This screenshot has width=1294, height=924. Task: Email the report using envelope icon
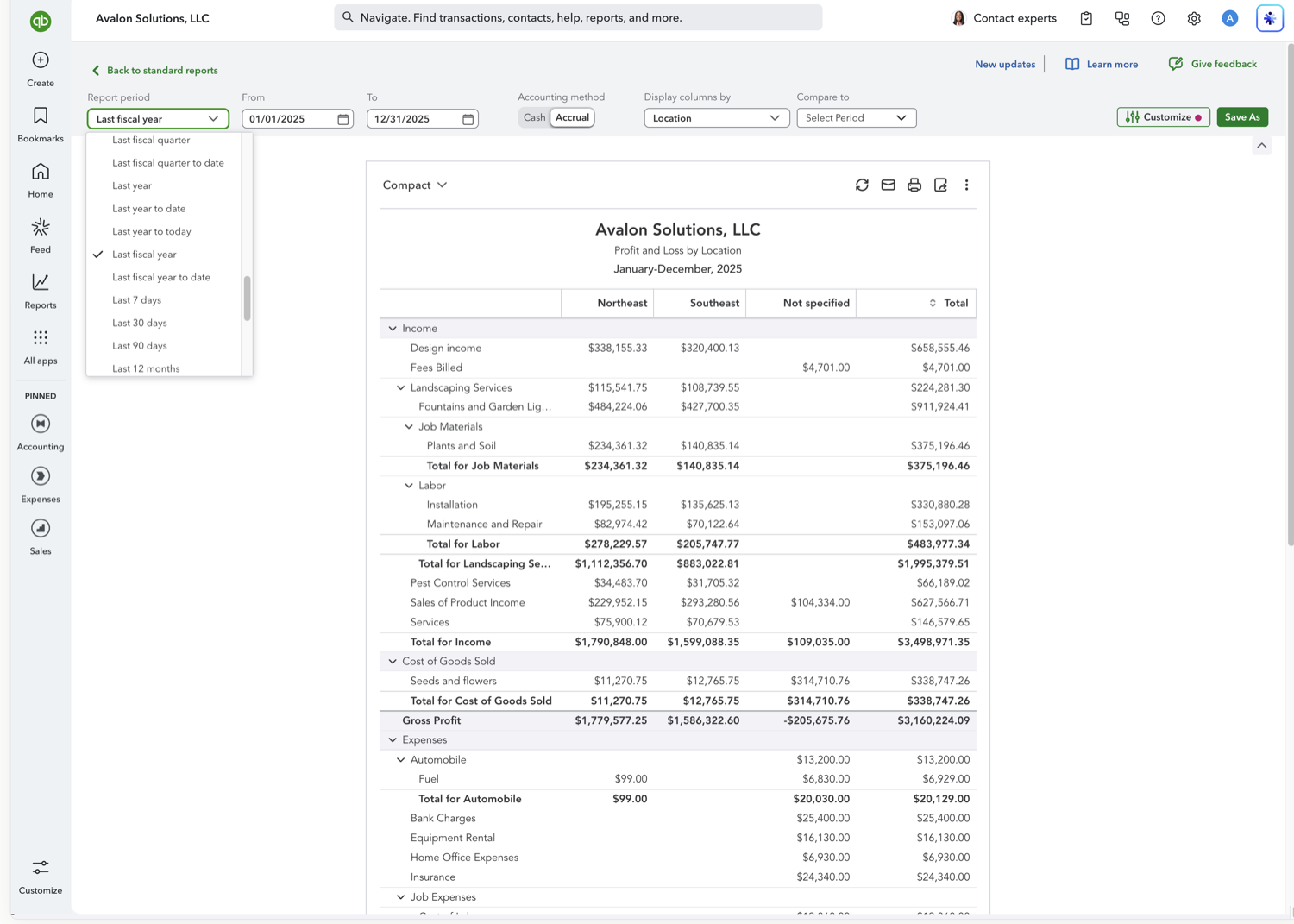[888, 185]
